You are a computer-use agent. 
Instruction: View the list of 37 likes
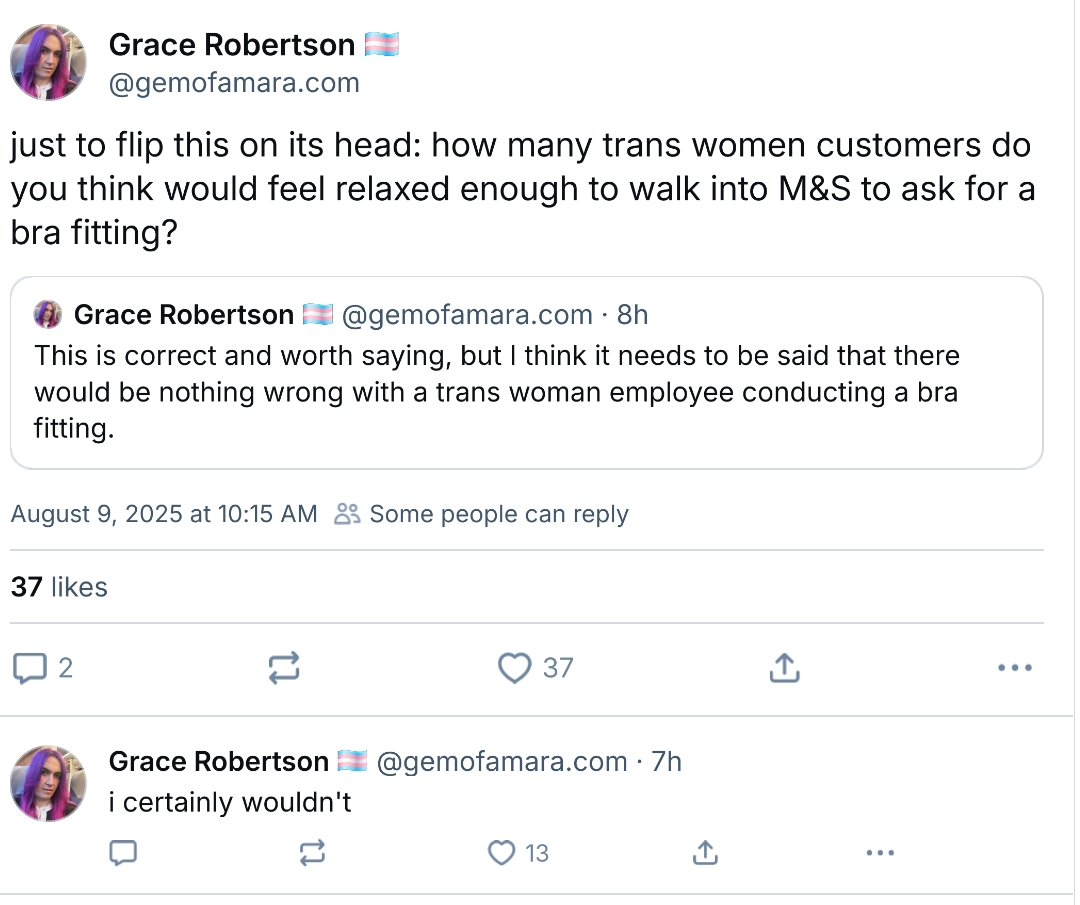point(59,587)
